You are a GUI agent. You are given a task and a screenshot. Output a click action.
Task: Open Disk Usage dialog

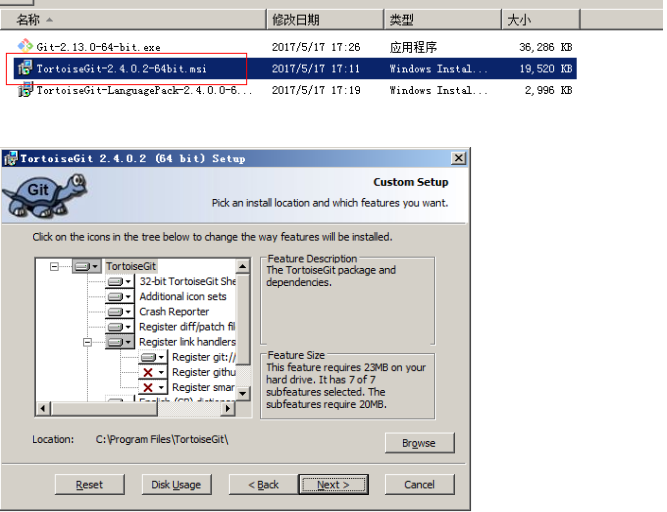pos(177,484)
